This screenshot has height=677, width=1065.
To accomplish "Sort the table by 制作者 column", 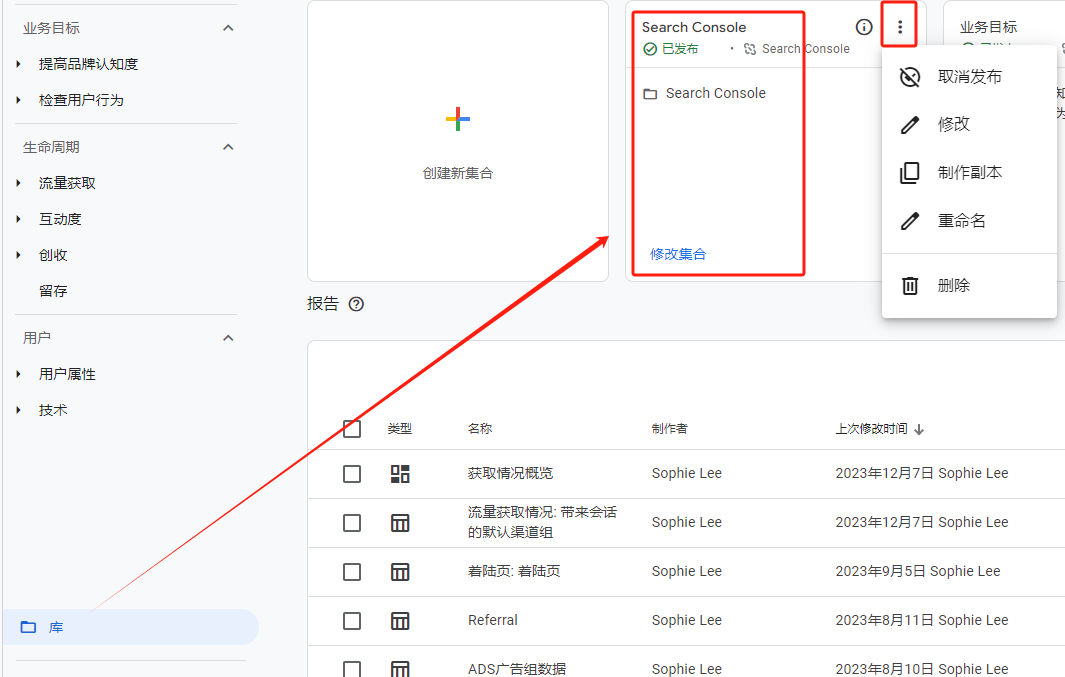I will pos(670,429).
